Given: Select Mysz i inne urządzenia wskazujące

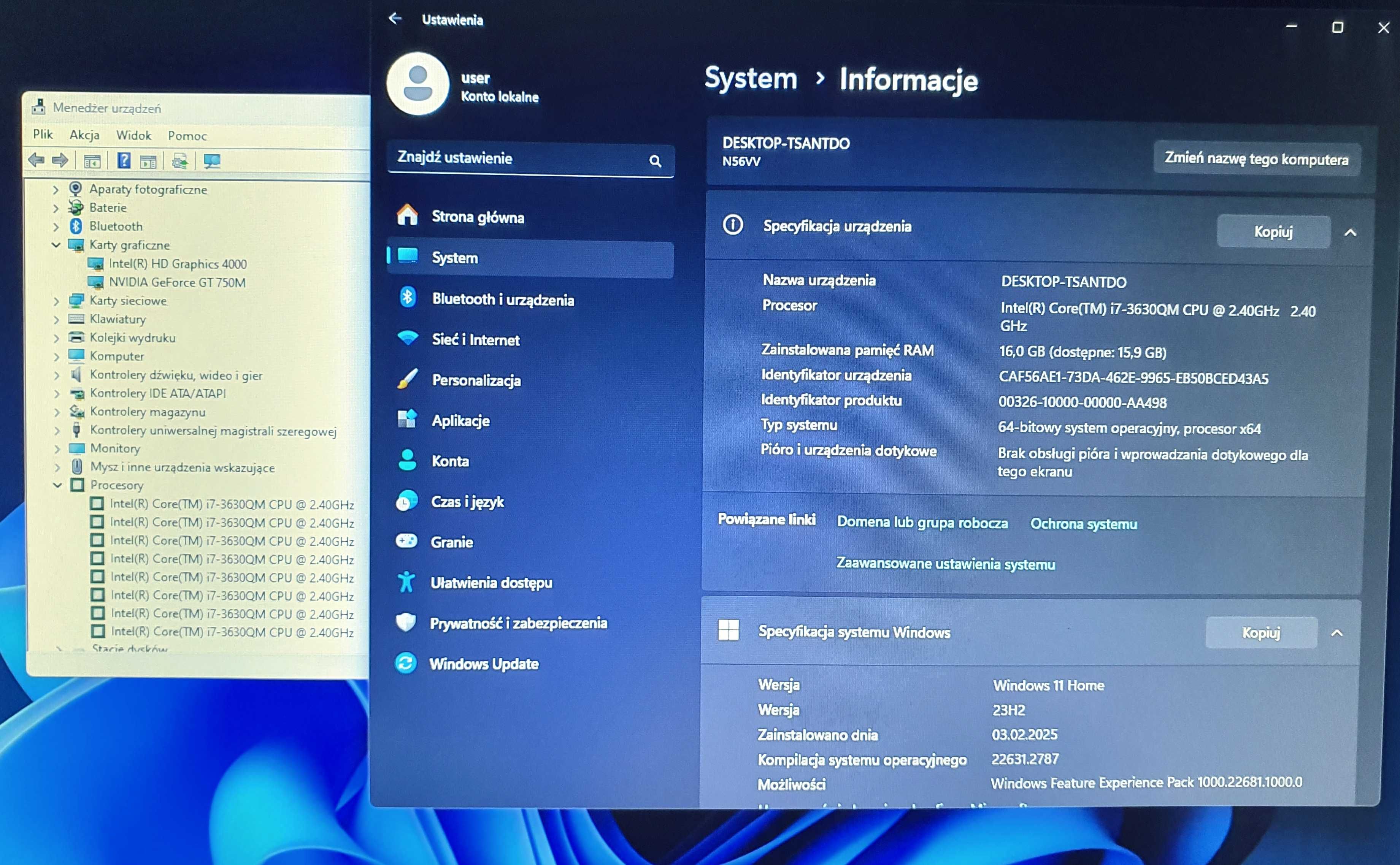Looking at the screenshot, I should point(182,467).
